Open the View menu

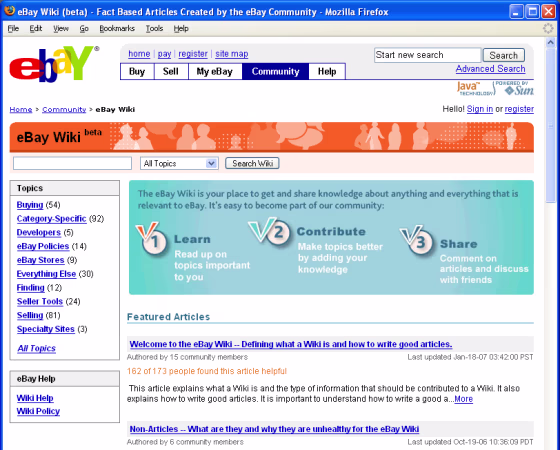point(61,29)
